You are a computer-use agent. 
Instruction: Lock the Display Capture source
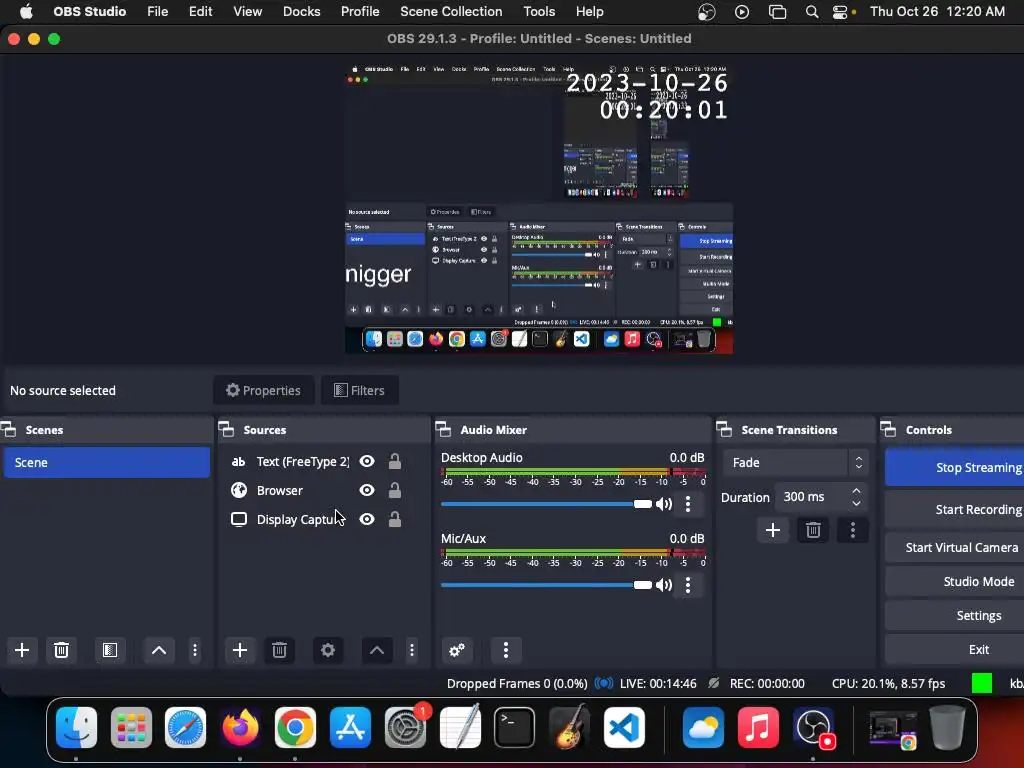394,519
